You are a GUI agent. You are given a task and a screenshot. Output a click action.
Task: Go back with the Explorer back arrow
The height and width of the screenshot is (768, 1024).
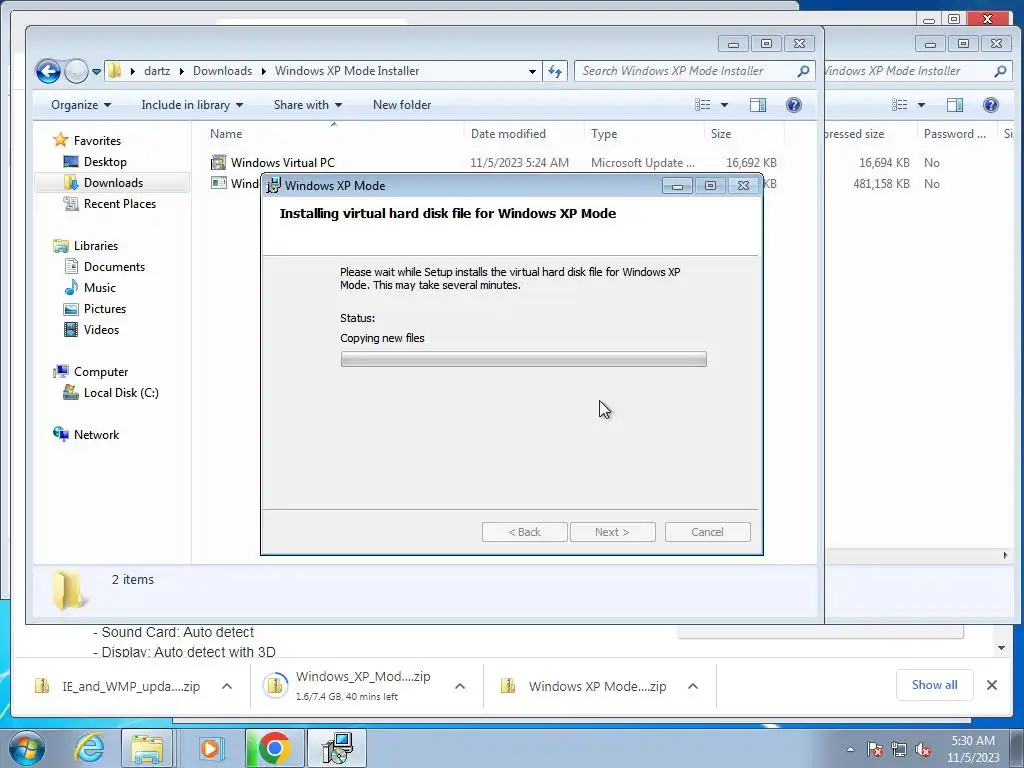coord(48,71)
